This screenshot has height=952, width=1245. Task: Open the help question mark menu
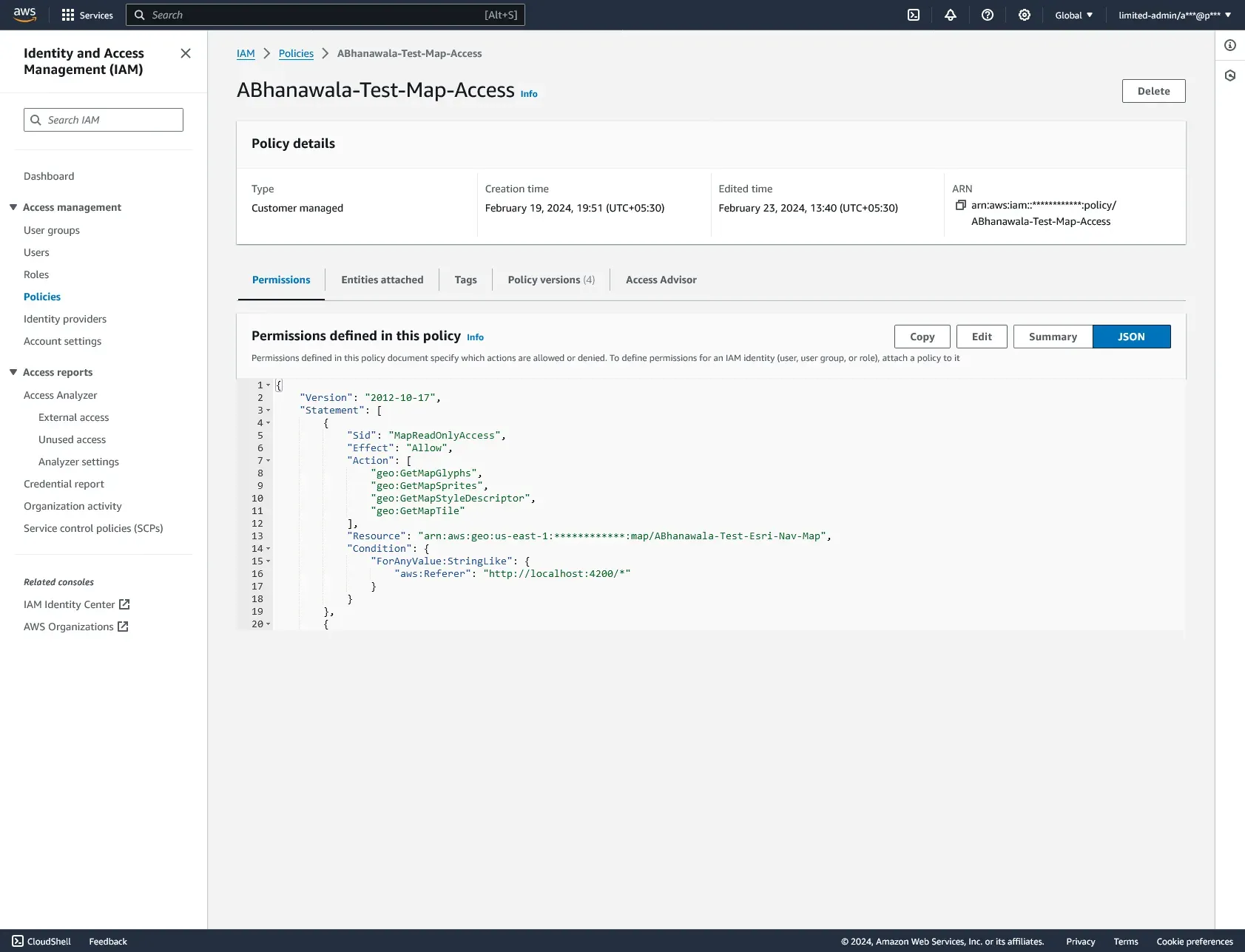988,15
